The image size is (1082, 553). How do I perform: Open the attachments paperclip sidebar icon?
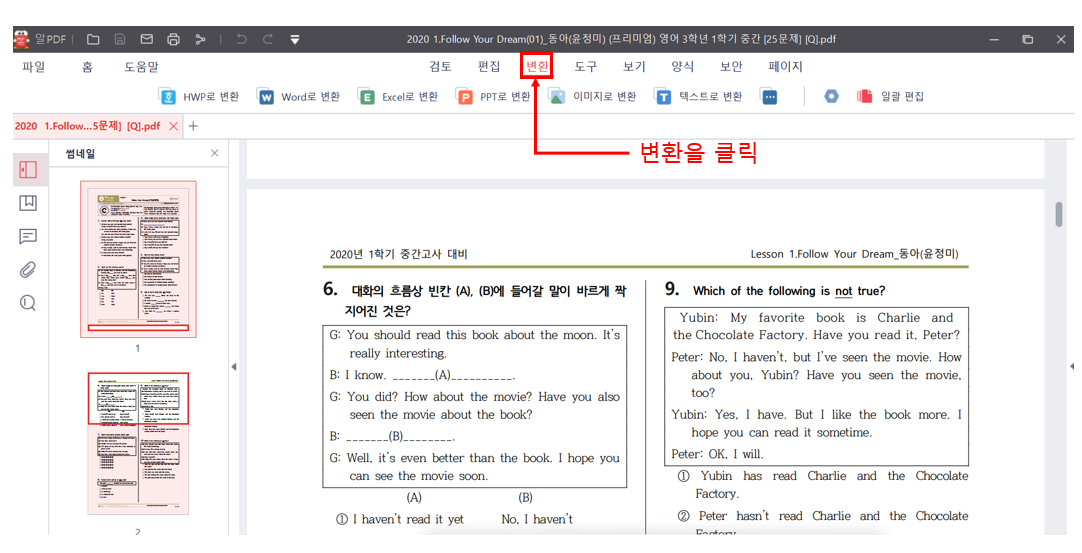coord(28,270)
